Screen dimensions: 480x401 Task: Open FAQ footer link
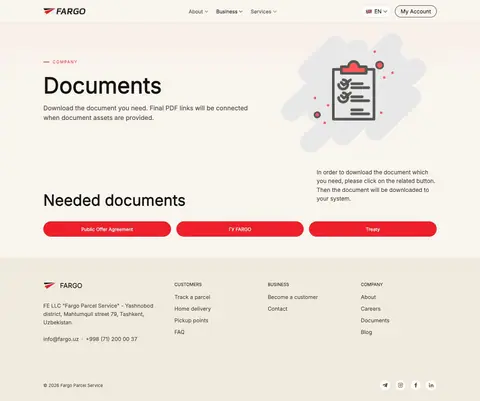tap(179, 332)
